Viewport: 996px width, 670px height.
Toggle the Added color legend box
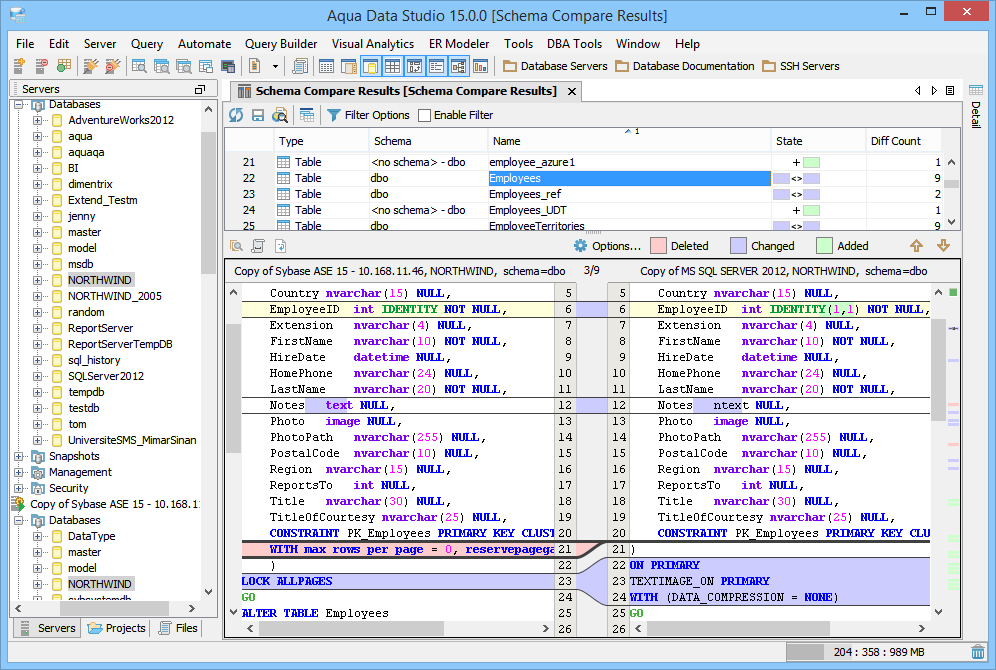point(824,245)
